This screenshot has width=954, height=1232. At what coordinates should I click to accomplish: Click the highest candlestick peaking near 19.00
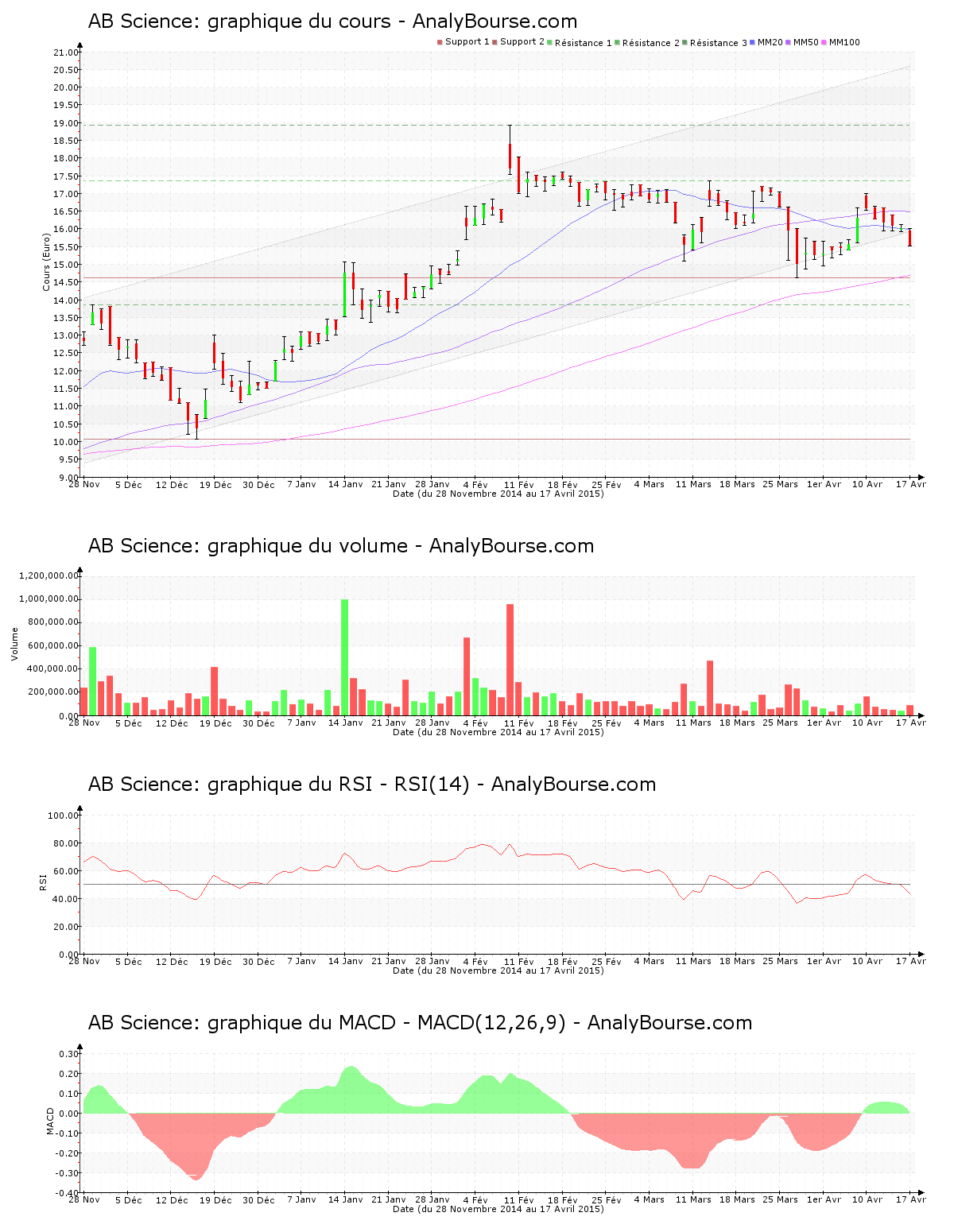tap(510, 149)
